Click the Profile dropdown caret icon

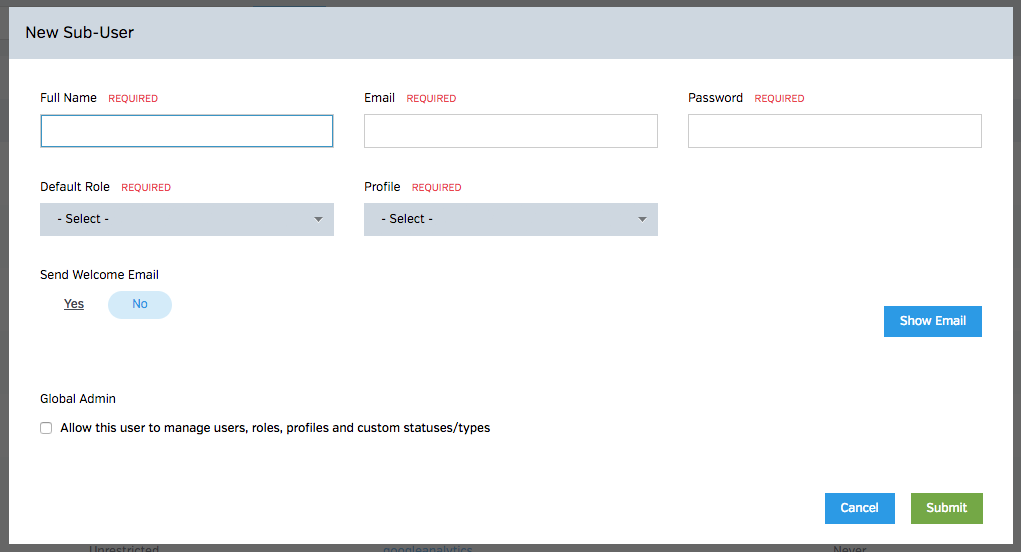tap(642, 219)
